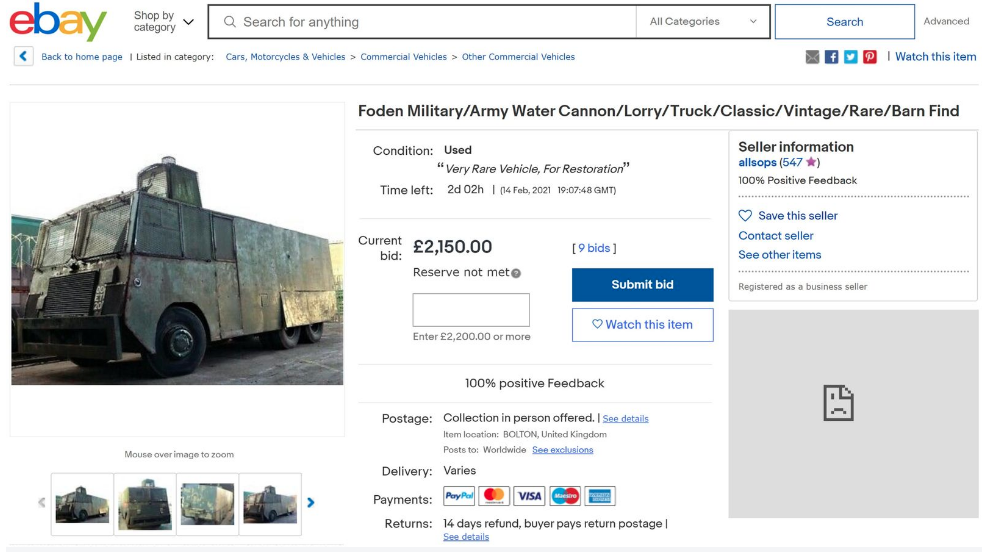
Task: Open the 9 bids link
Action: [x=594, y=248]
